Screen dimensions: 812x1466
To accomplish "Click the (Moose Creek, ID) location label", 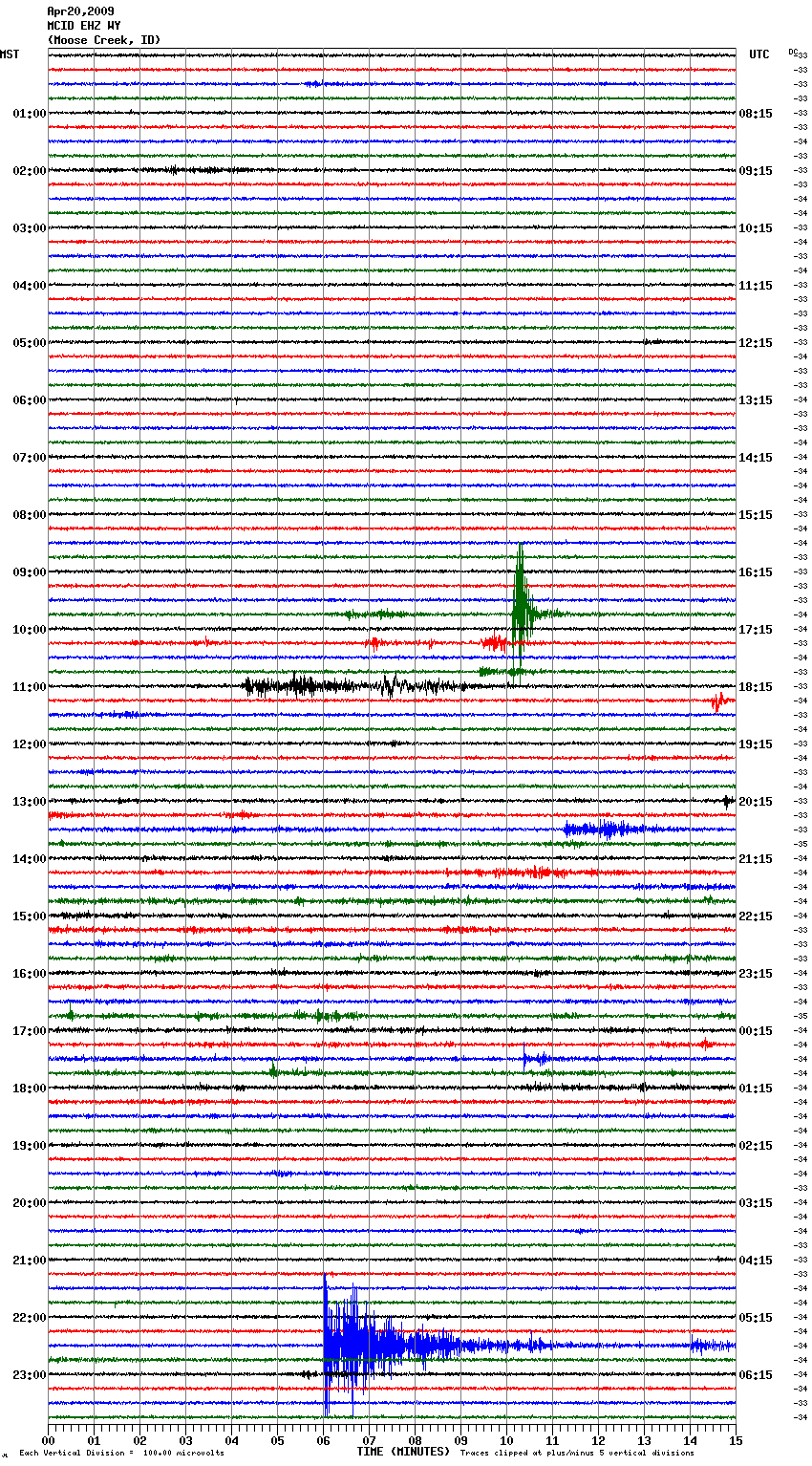I will click(x=104, y=40).
